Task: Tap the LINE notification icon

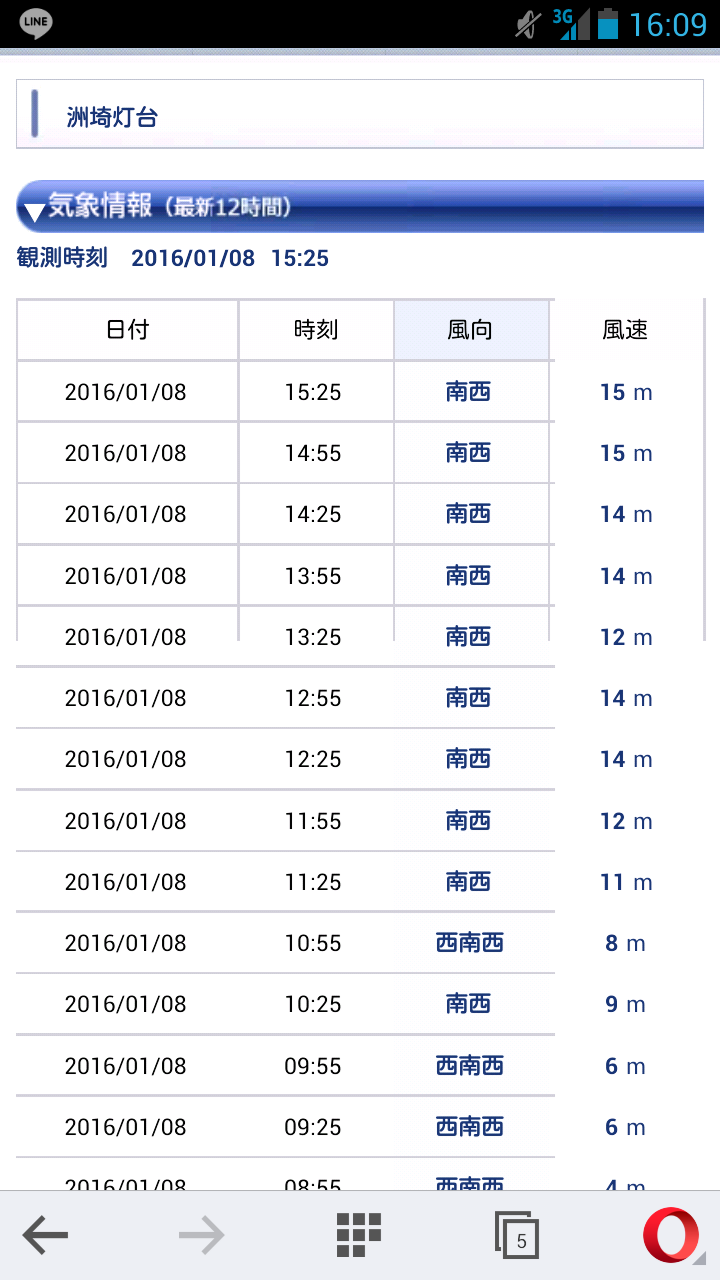Action: coord(36,23)
